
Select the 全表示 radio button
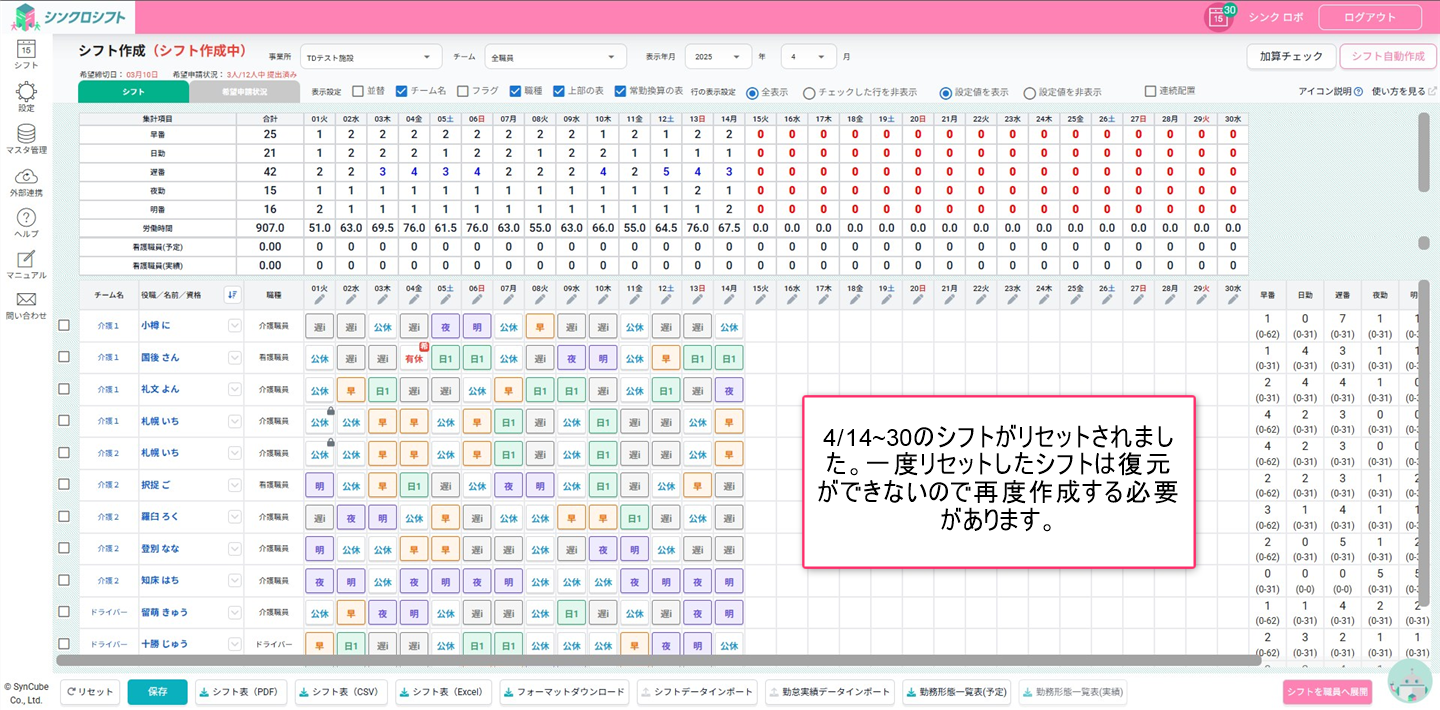coord(752,92)
